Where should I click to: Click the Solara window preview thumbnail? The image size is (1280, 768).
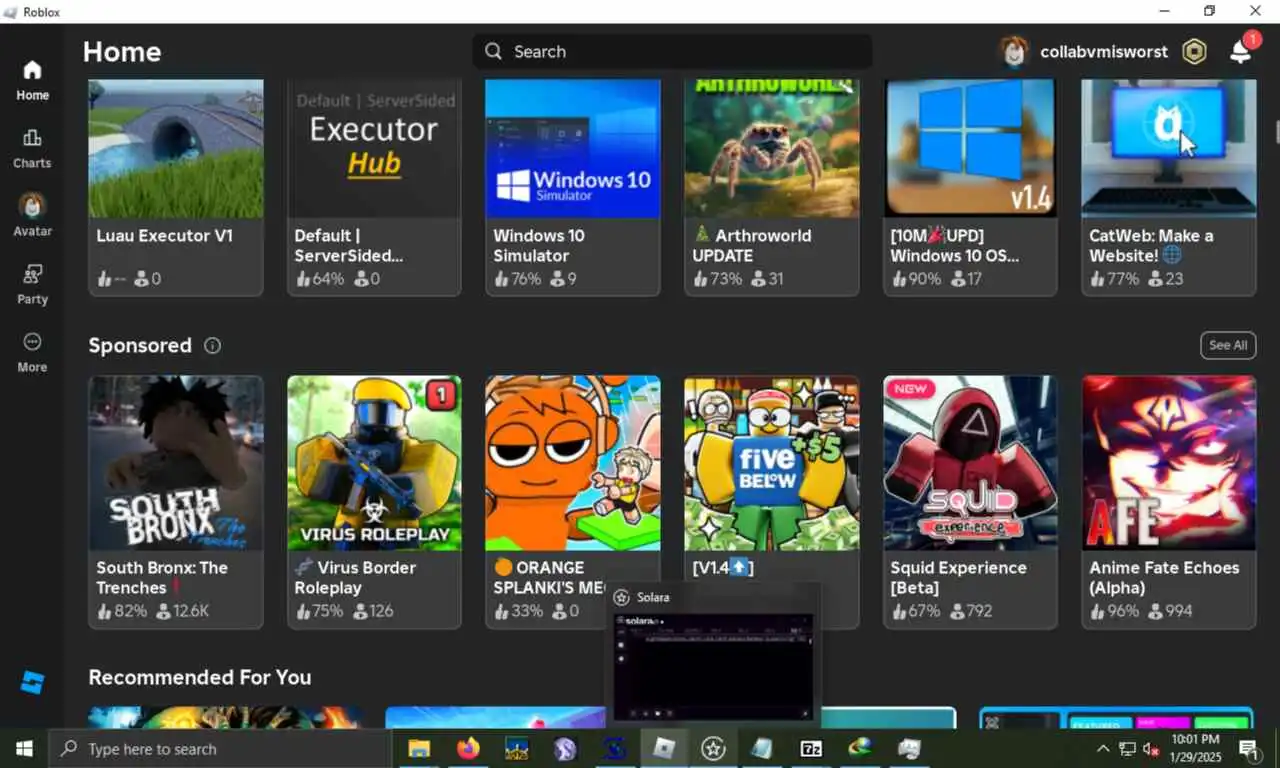tap(713, 666)
